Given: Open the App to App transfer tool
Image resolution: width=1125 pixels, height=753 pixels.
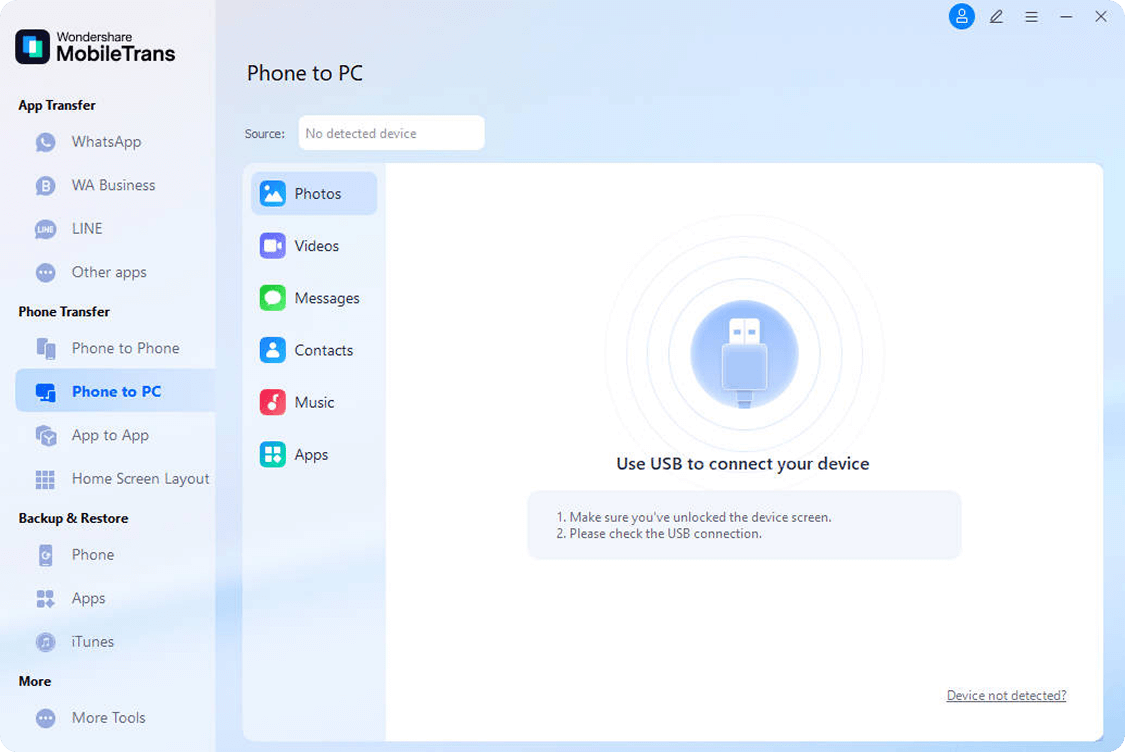Looking at the screenshot, I should (x=110, y=434).
